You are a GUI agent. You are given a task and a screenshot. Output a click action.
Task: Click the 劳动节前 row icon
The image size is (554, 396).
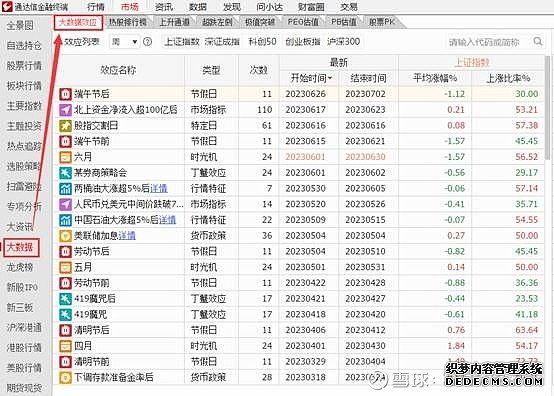click(x=65, y=283)
